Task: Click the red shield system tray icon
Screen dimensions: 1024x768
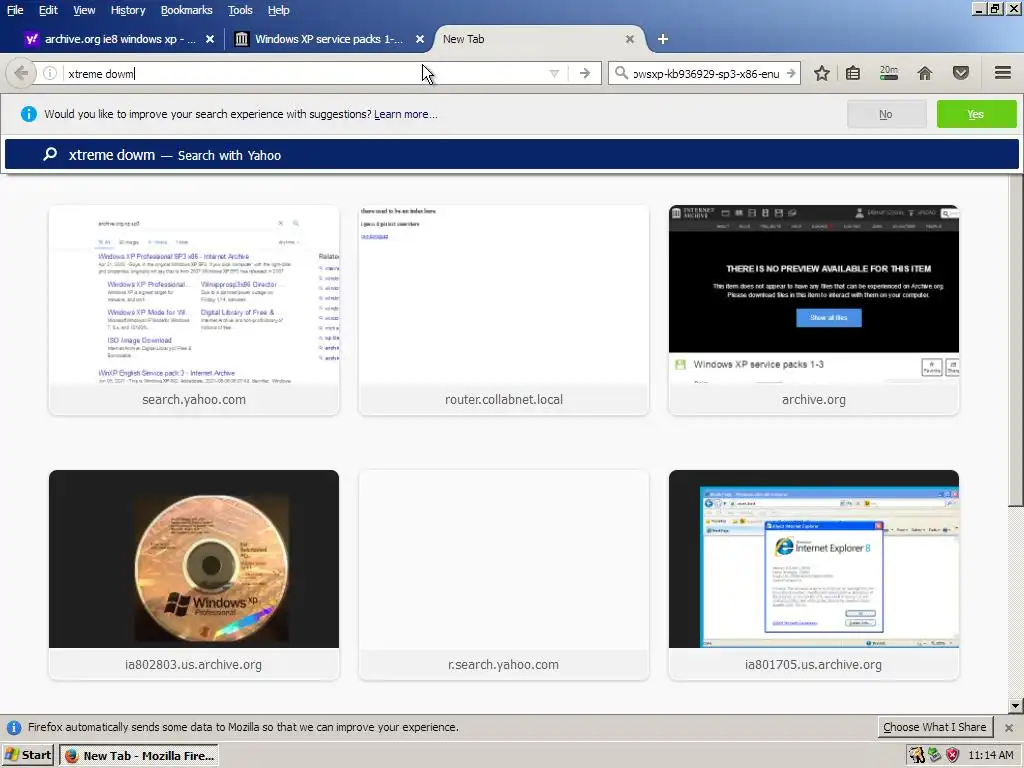Action: (953, 756)
